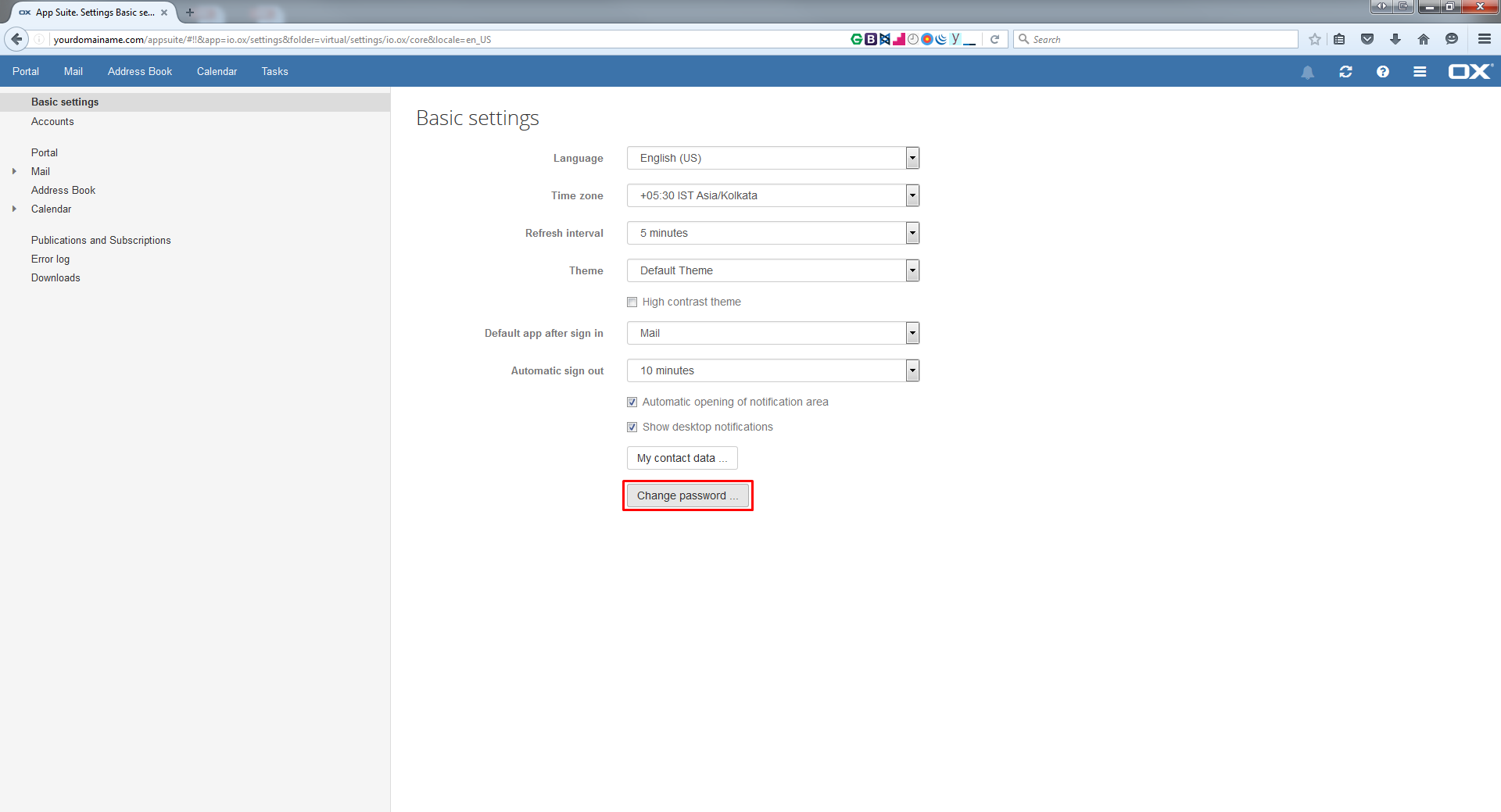Open Downloads in settings sidebar
1501x812 pixels.
[x=56, y=278]
